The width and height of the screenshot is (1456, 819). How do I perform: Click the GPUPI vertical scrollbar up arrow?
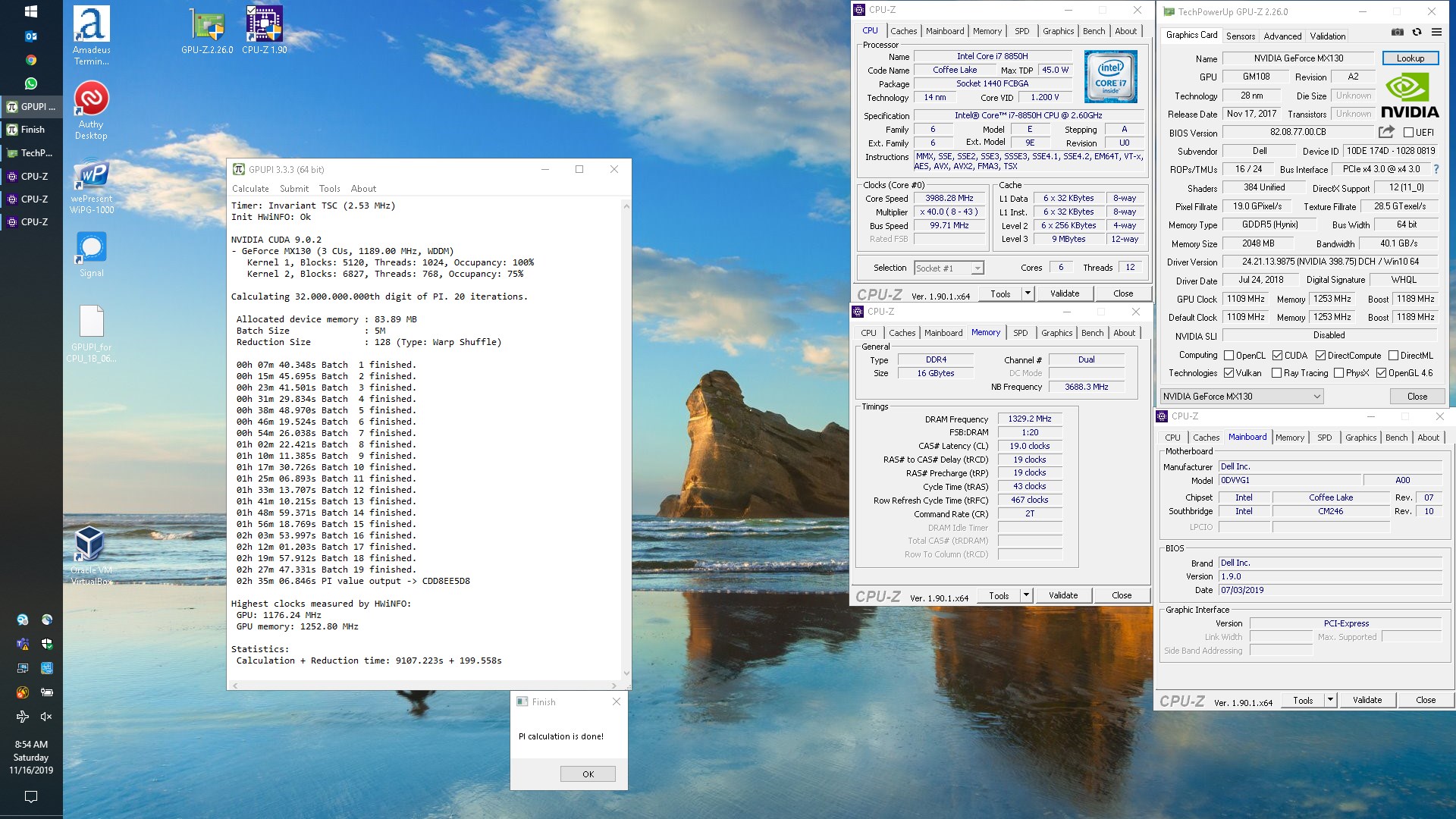626,206
